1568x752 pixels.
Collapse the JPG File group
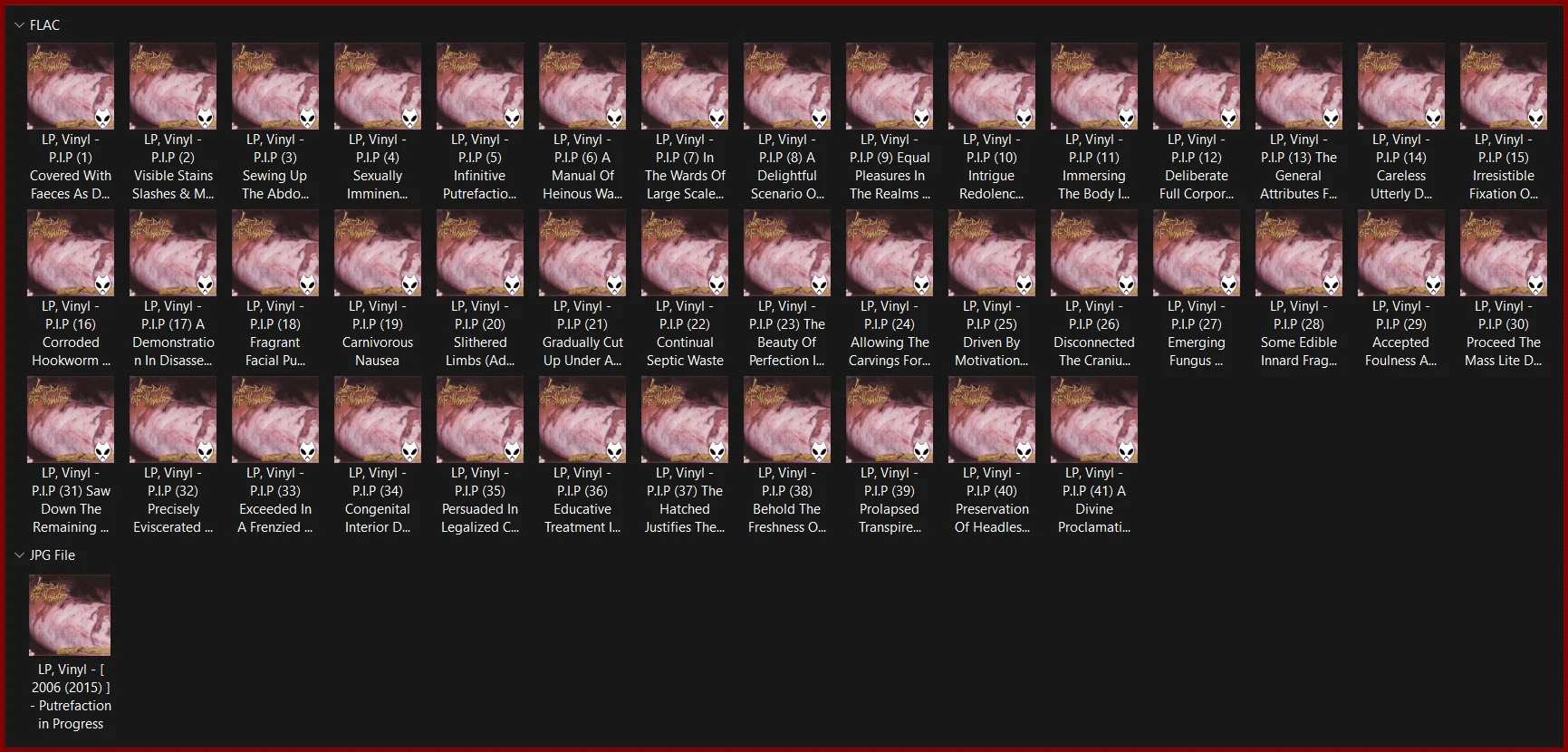(20, 555)
